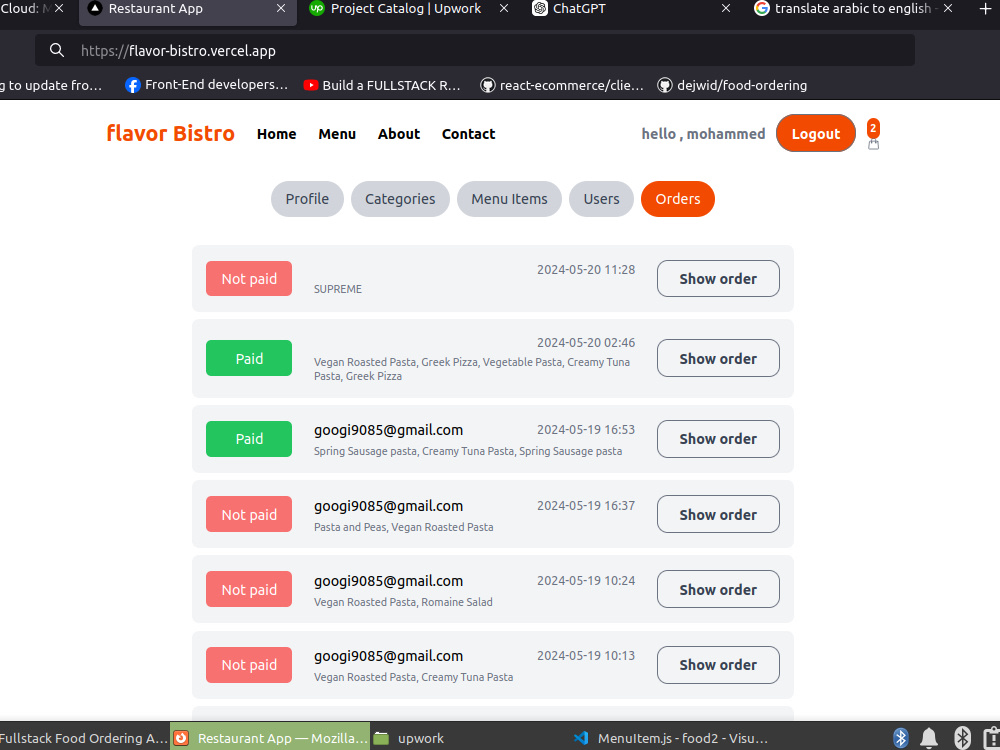Click the text 'Vegan Roasted Pasta, Romaine Salad'
Screen dimensions: 1000x750
point(403,602)
